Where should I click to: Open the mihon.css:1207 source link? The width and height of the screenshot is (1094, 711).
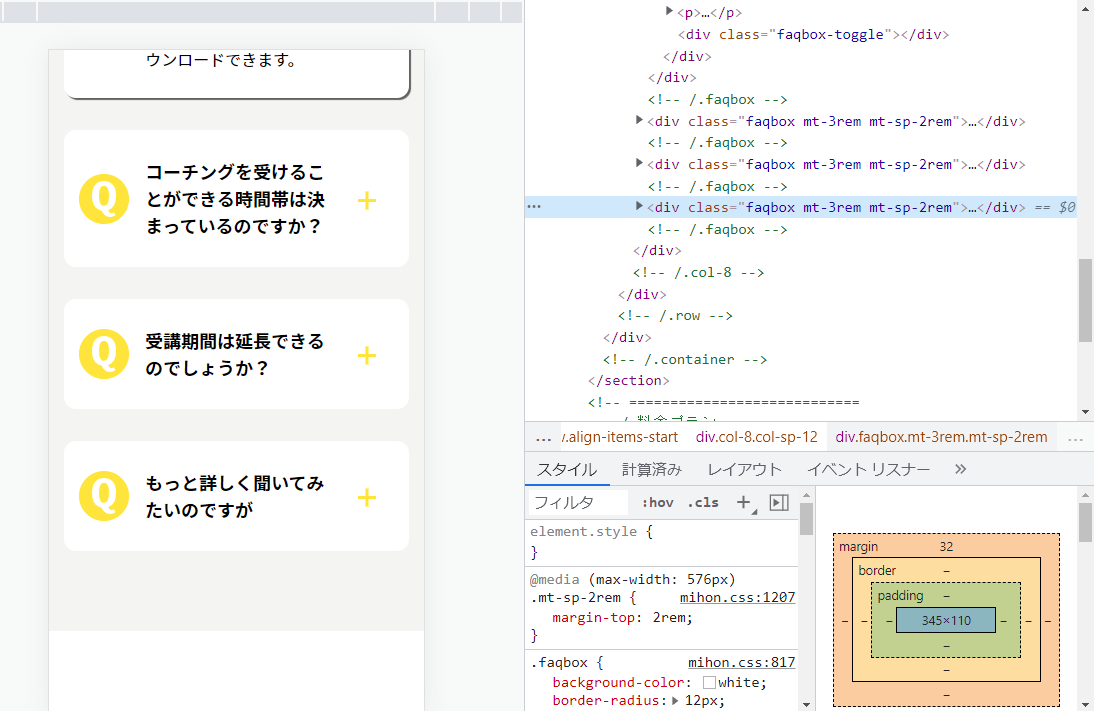(737, 598)
